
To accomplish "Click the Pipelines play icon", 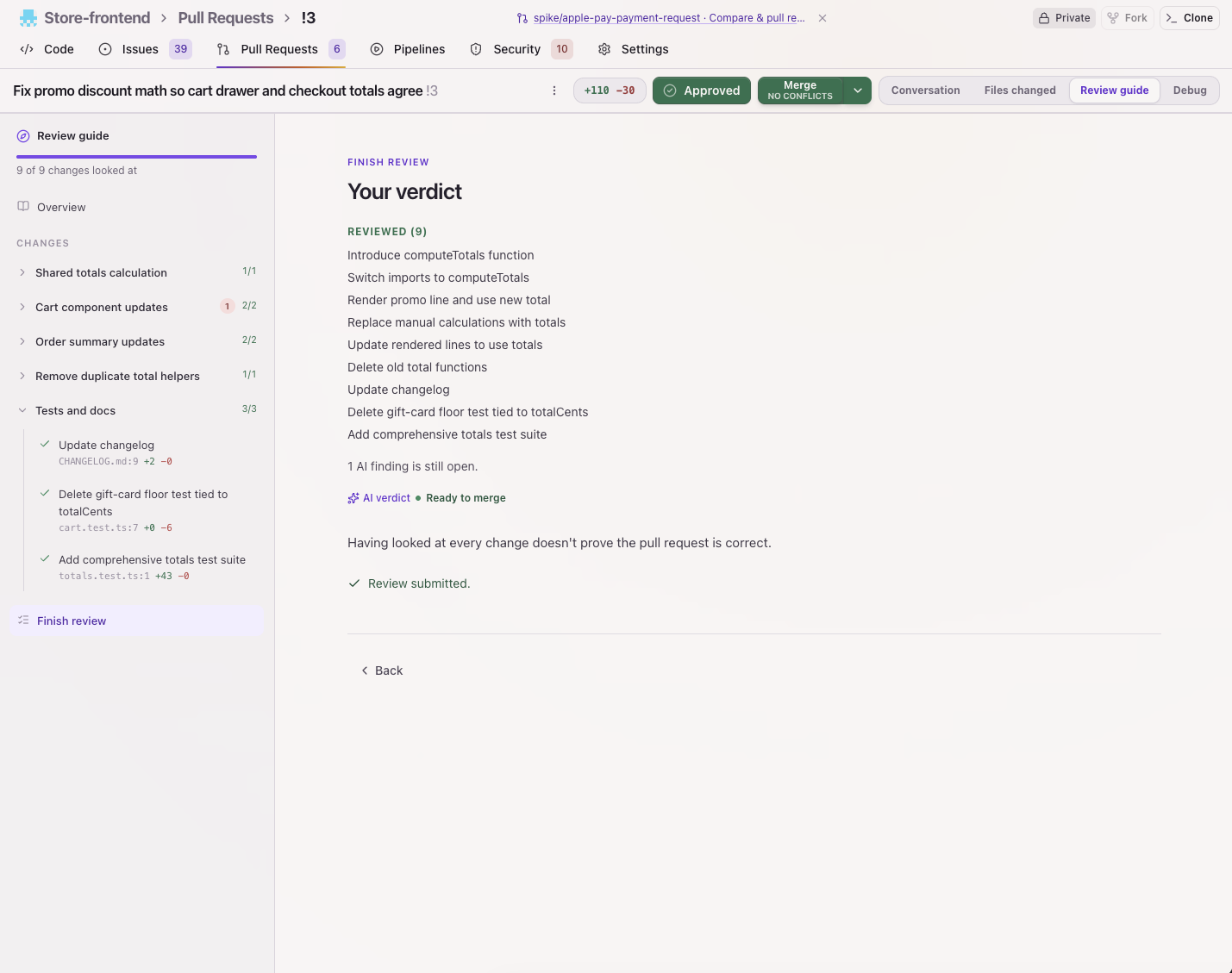I will click(377, 49).
